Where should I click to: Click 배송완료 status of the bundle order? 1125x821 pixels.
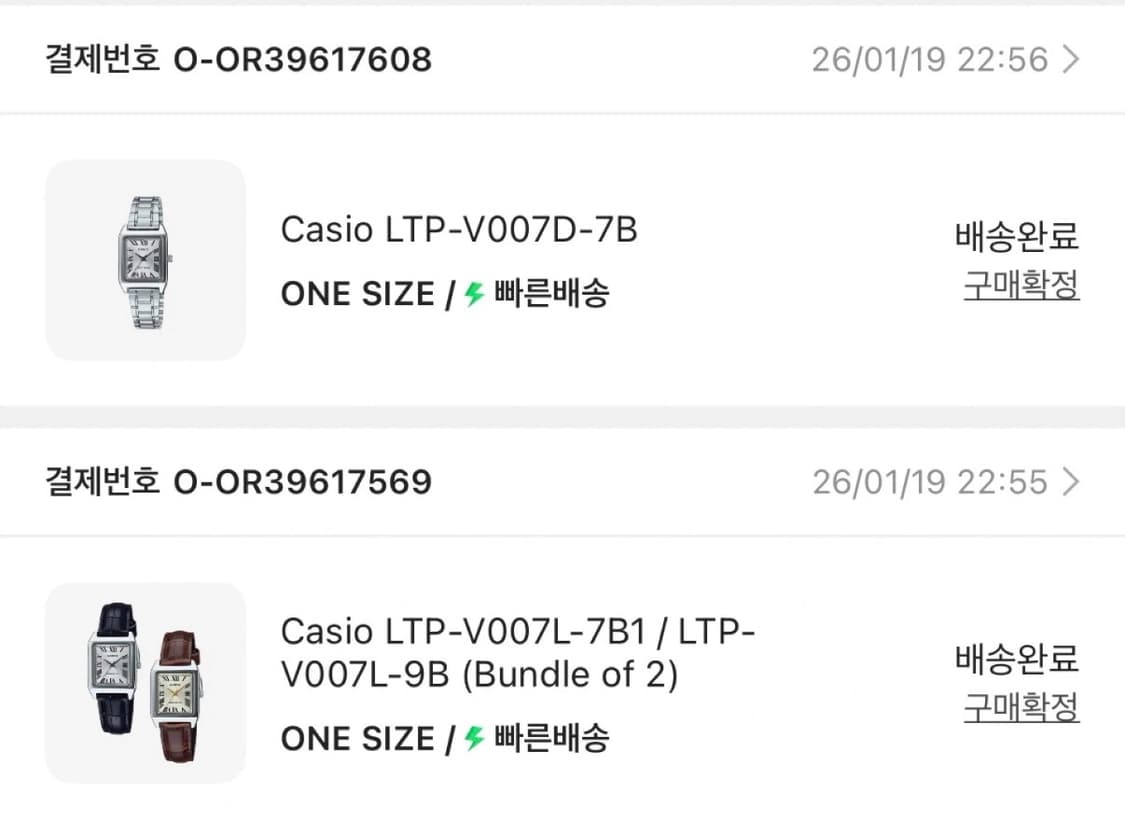pyautogui.click(x=1017, y=661)
